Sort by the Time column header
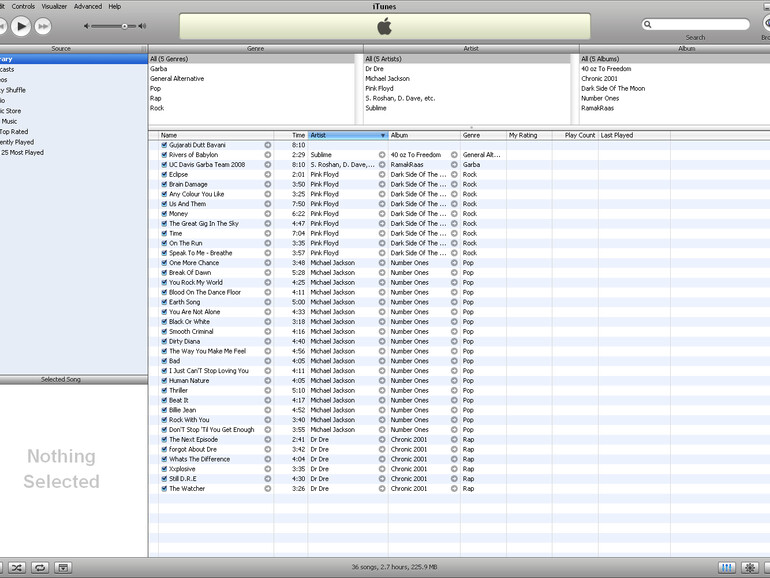The width and height of the screenshot is (770, 578). pos(291,135)
